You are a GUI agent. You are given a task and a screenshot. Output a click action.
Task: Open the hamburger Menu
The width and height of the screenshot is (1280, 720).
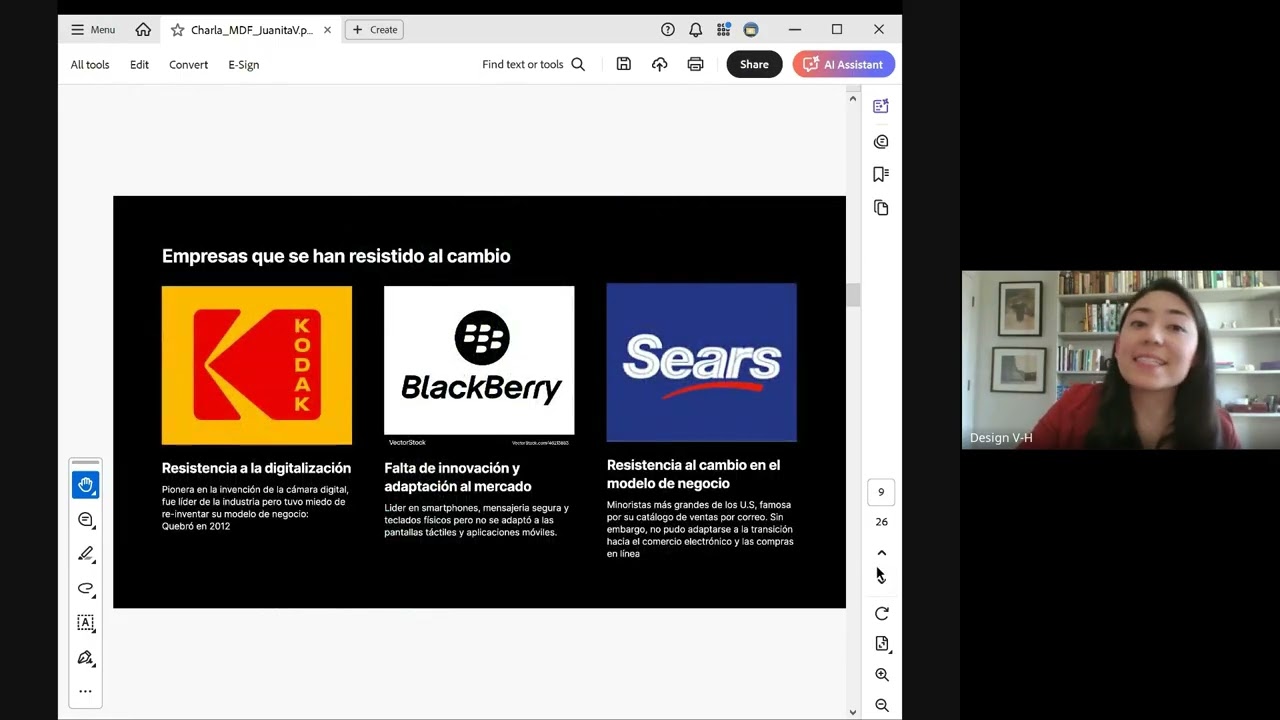93,30
